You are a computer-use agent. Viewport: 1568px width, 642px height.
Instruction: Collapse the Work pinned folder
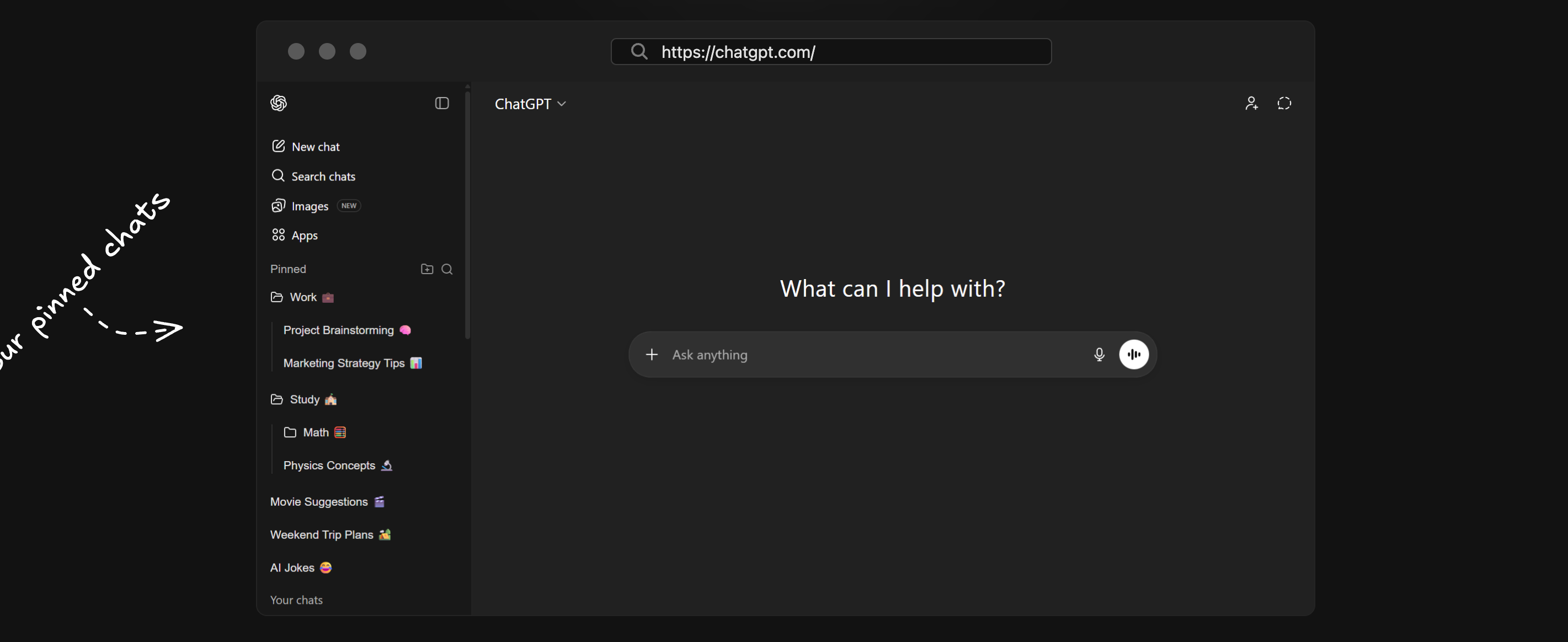(302, 297)
